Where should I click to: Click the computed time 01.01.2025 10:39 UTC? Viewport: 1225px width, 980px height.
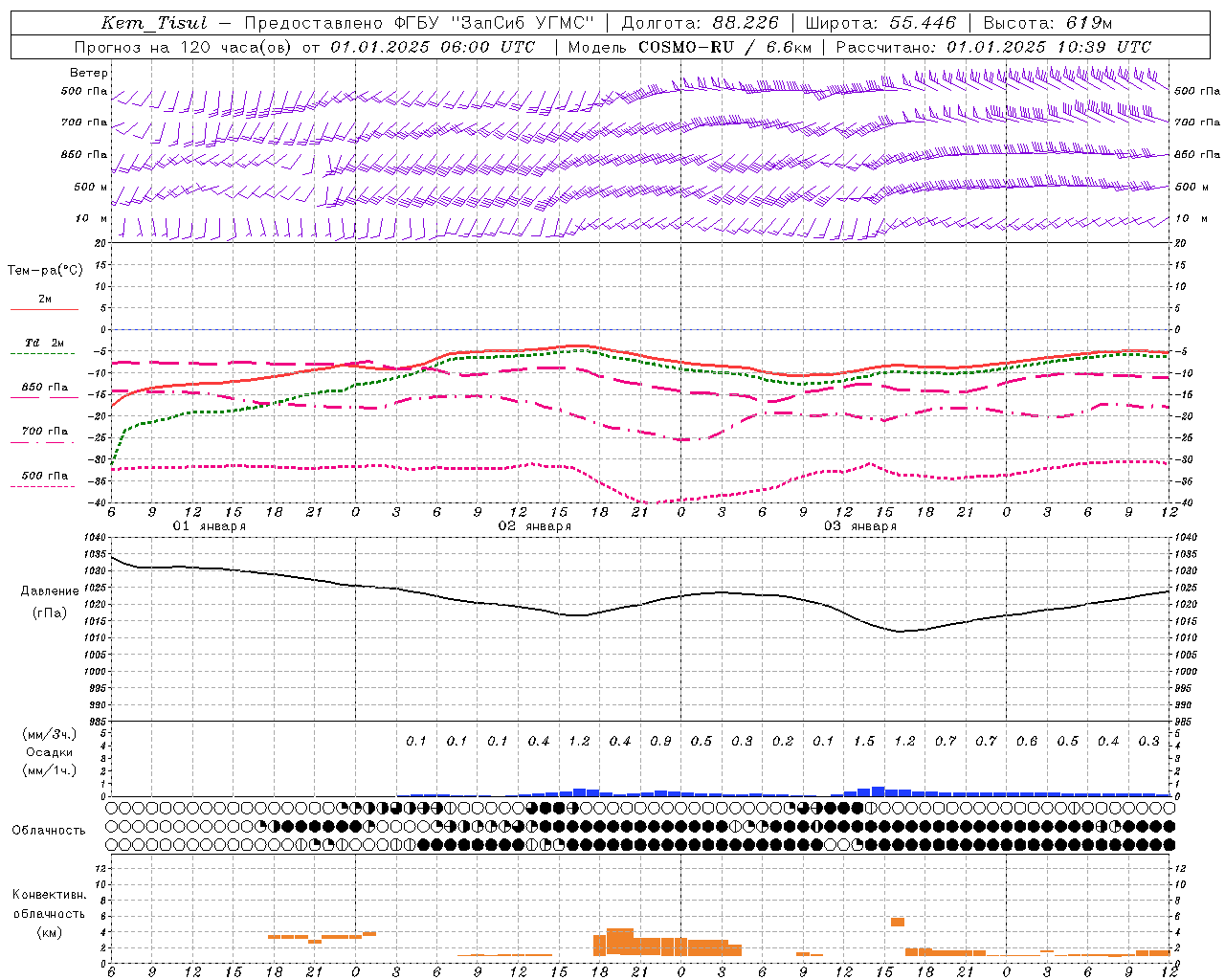point(1049,47)
